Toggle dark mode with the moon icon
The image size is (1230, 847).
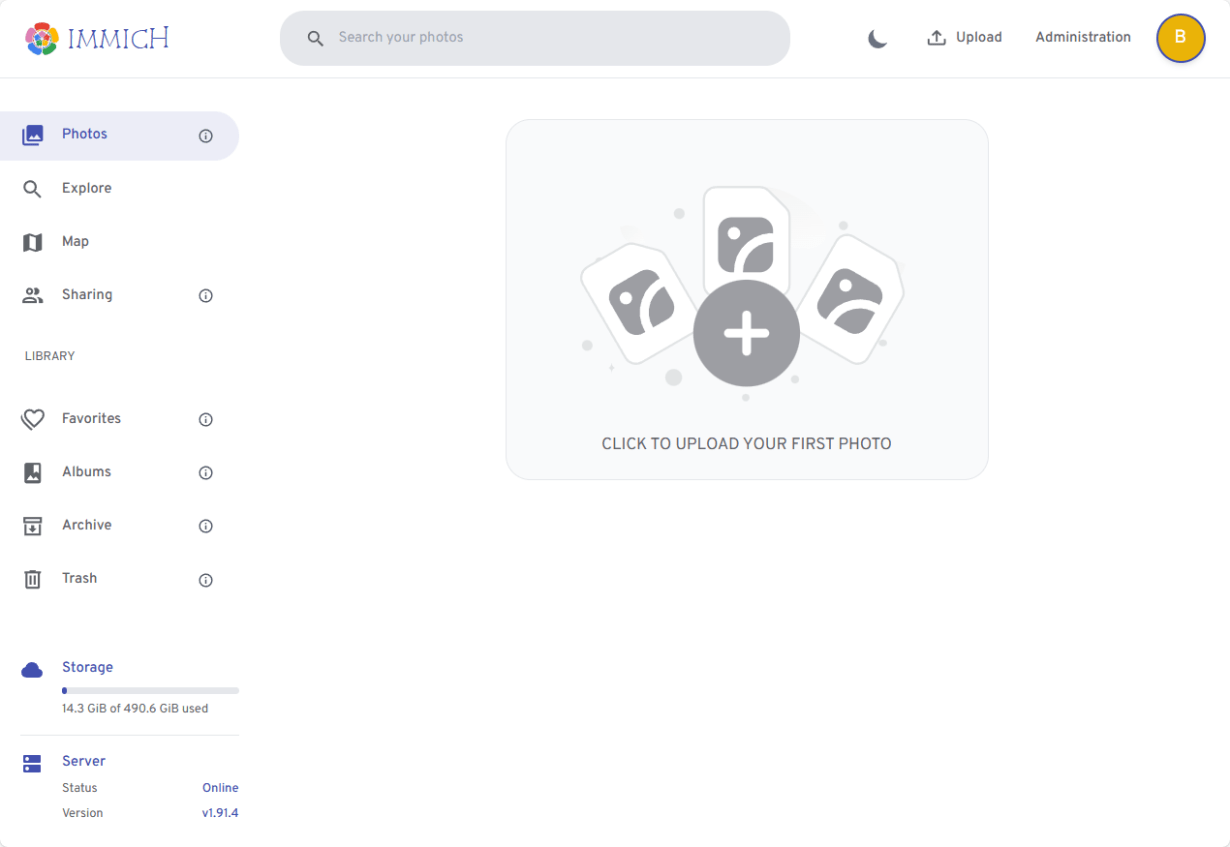pos(877,38)
